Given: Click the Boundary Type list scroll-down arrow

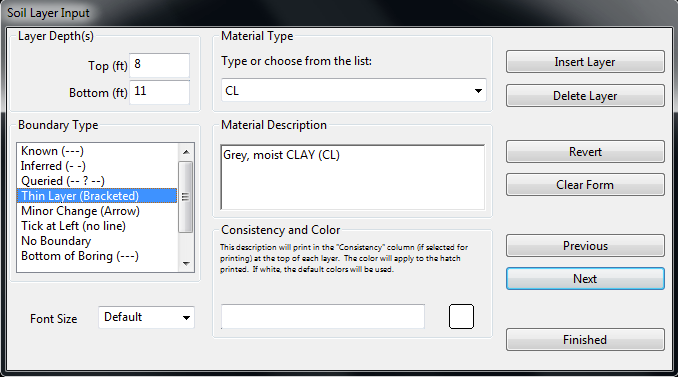Looking at the screenshot, I should (x=186, y=263).
